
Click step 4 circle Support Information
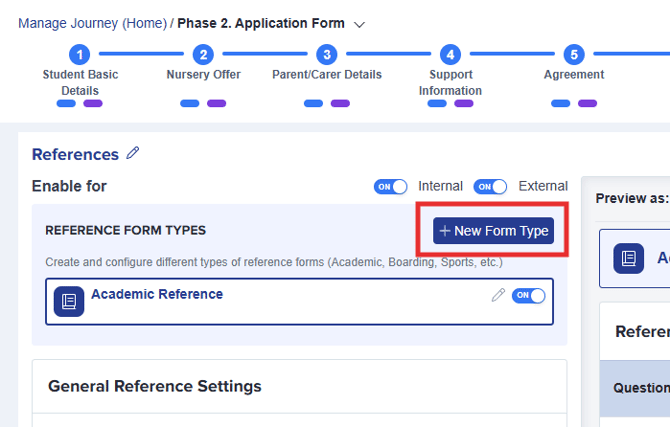point(450,55)
